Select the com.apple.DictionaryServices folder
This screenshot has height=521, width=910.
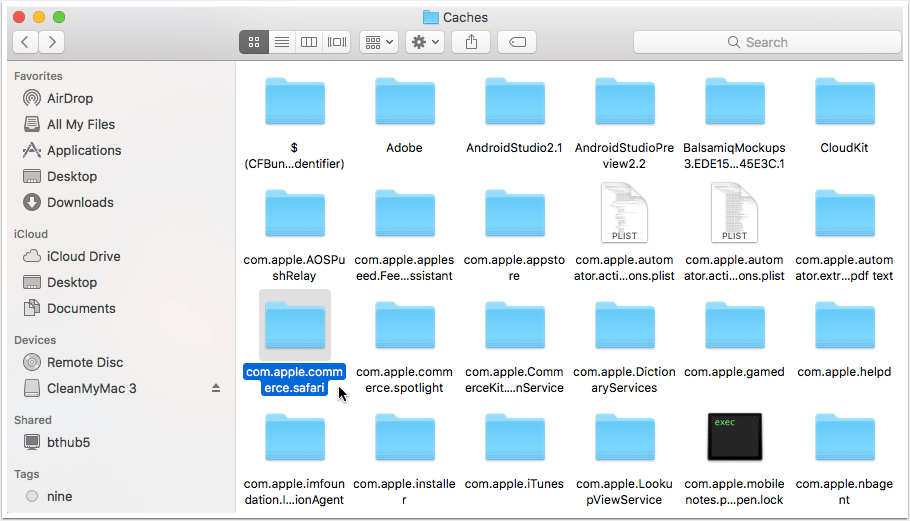[624, 325]
